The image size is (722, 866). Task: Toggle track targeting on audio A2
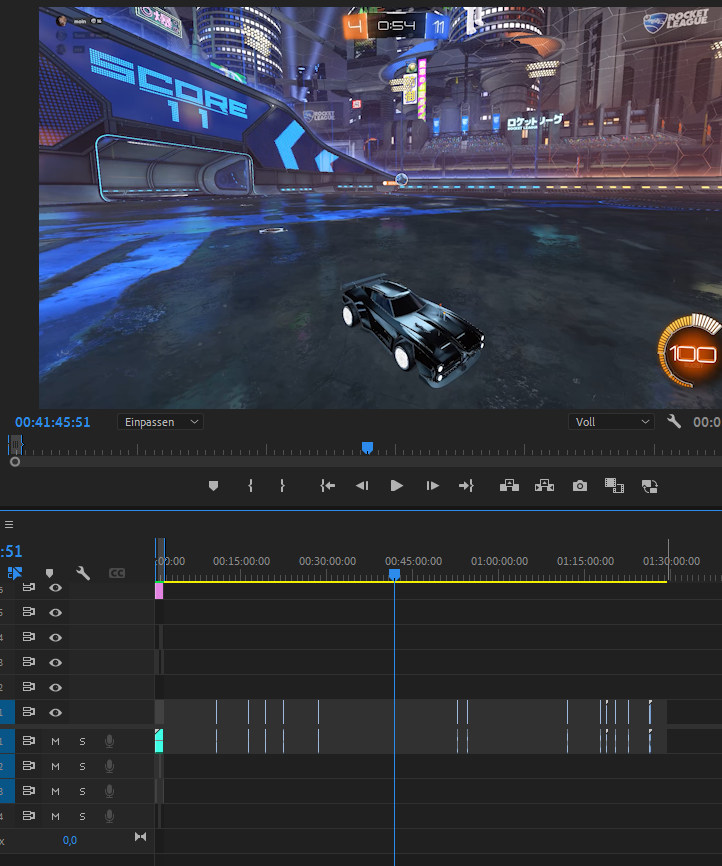(x=7, y=766)
